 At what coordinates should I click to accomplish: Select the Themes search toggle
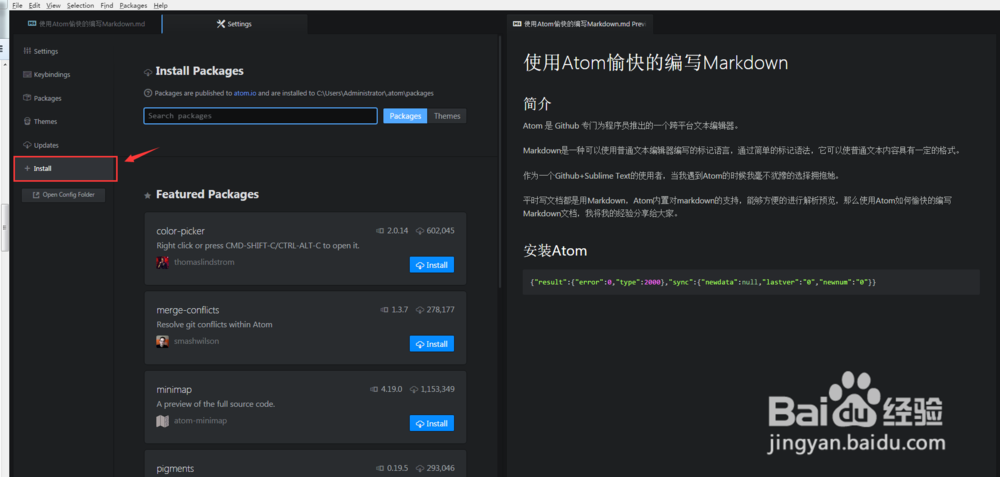(x=447, y=116)
